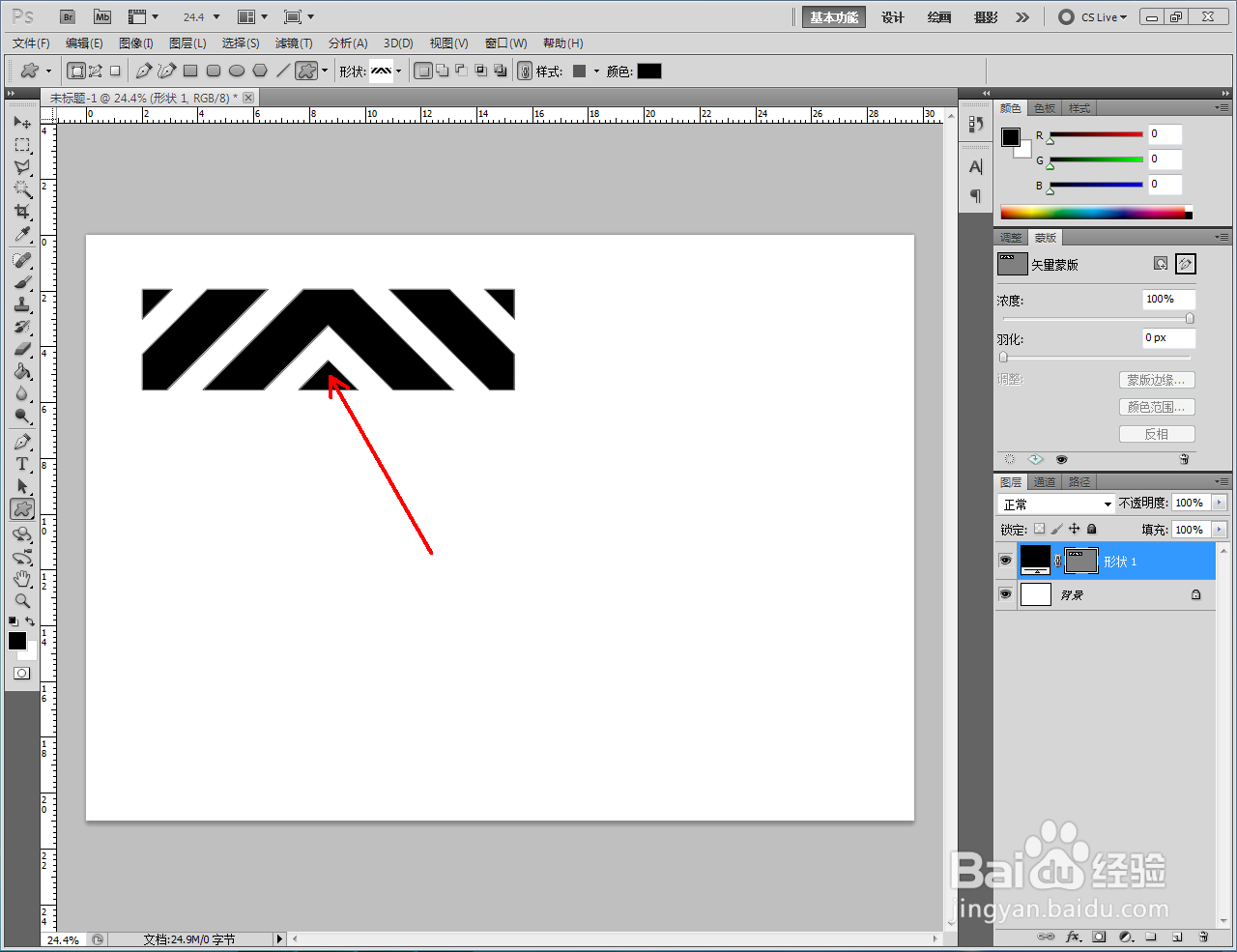Select the Rectangular Marquee tool
This screenshot has height=952, width=1237.
tap(22, 145)
